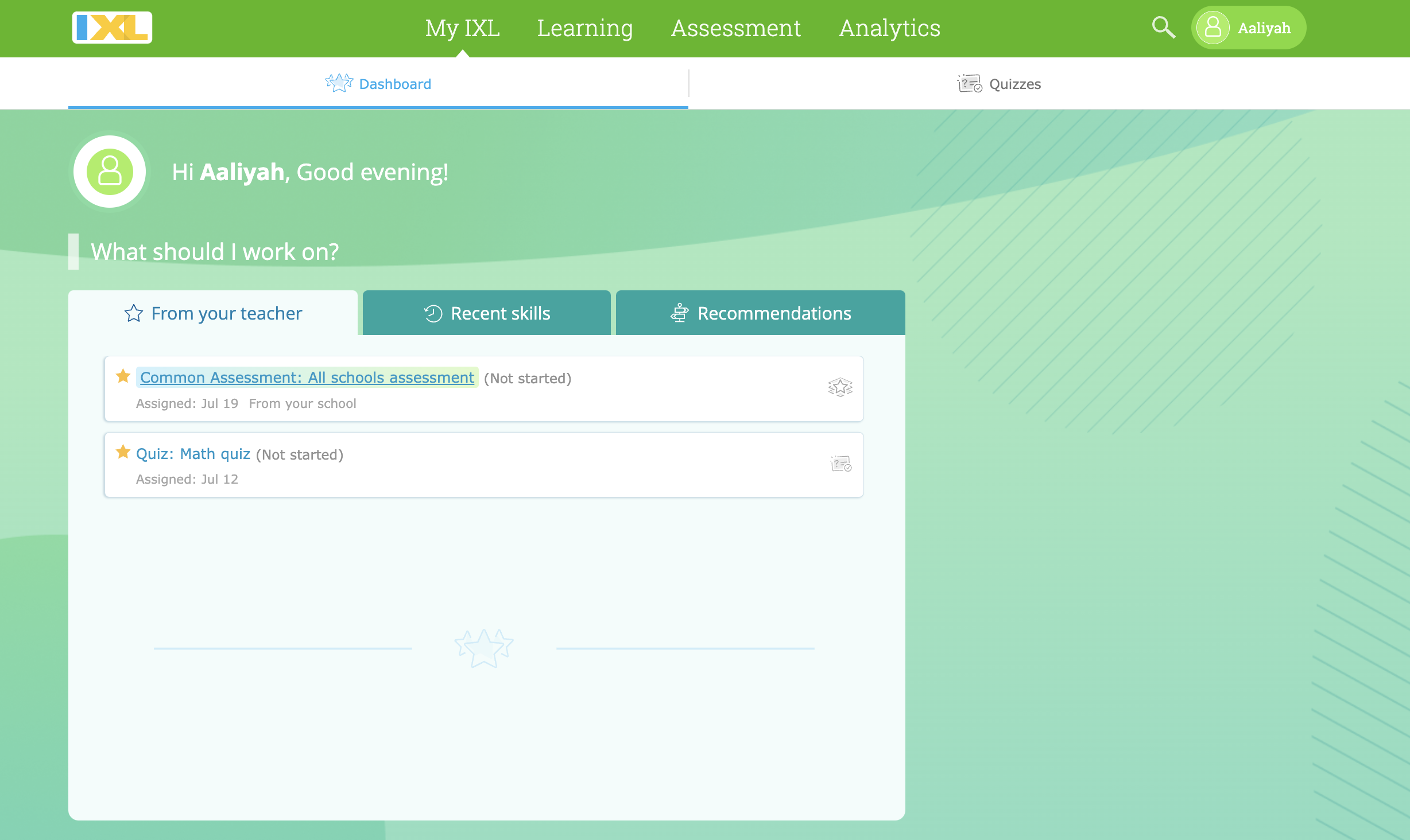Open the Analytics menu
Viewport: 1410px width, 840px height.
pyautogui.click(x=889, y=28)
